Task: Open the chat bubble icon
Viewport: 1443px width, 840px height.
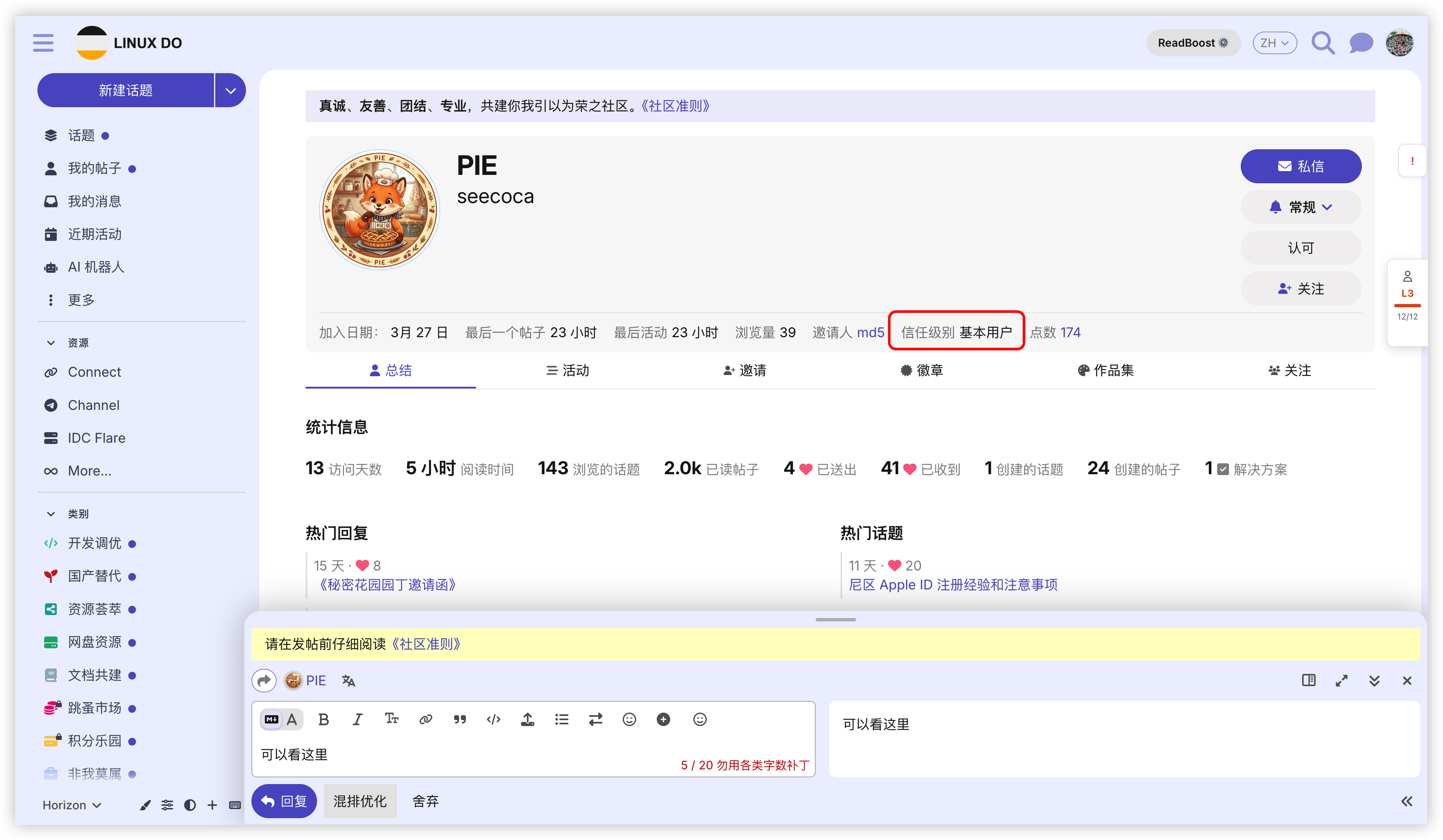Action: [x=1361, y=43]
